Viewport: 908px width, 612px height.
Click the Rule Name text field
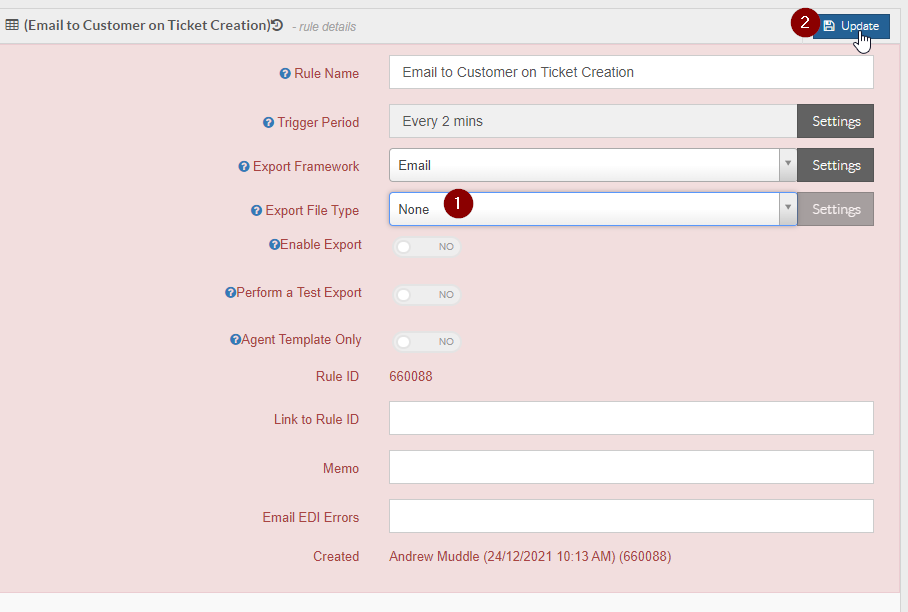631,72
